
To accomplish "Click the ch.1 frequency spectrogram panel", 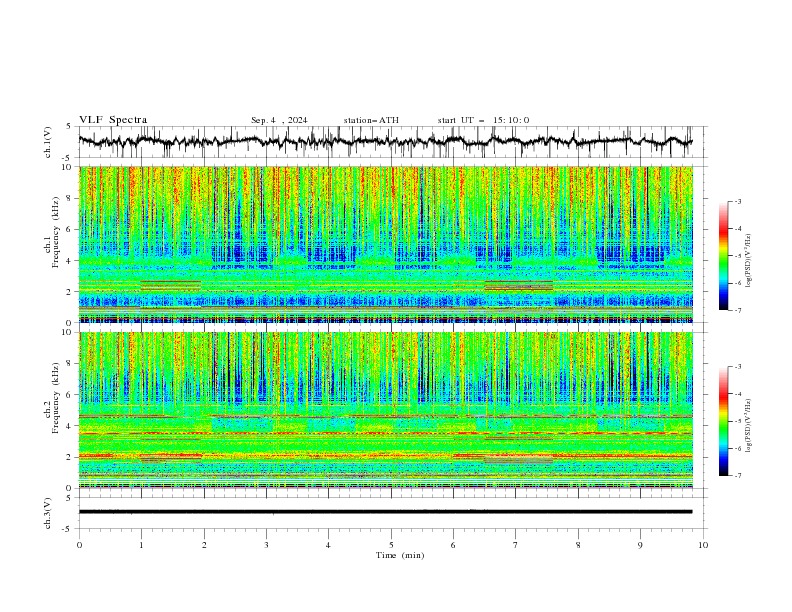I will [385, 244].
